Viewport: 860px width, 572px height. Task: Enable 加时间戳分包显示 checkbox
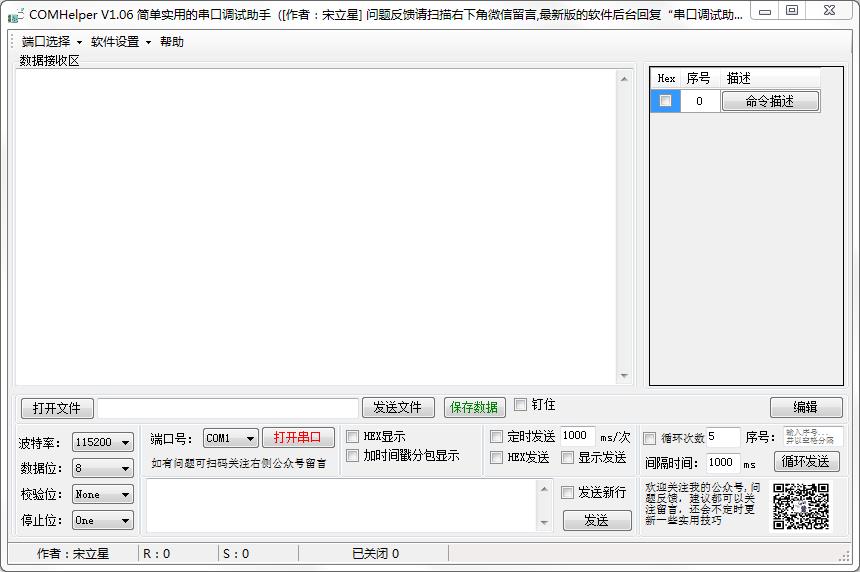(x=353, y=456)
